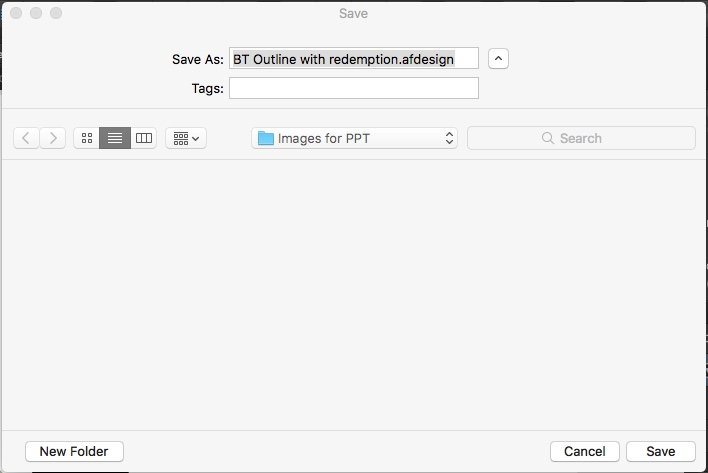Click the Save As filename field
The height and width of the screenshot is (473, 708).
coord(354,59)
